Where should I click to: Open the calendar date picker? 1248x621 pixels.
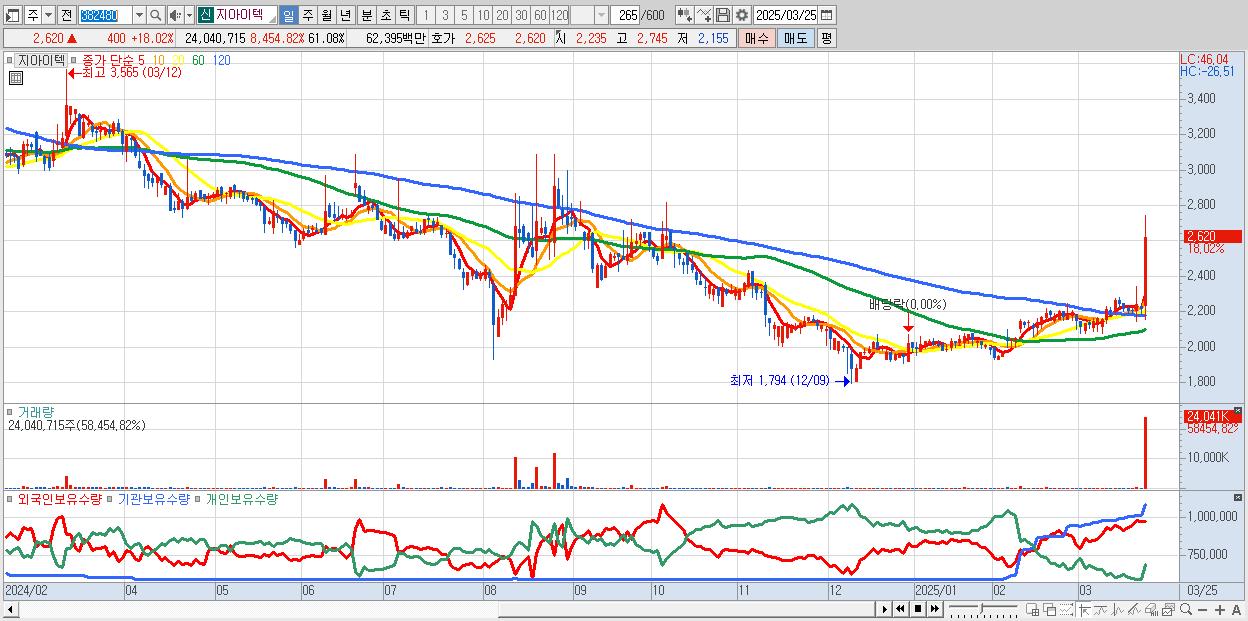tap(829, 15)
